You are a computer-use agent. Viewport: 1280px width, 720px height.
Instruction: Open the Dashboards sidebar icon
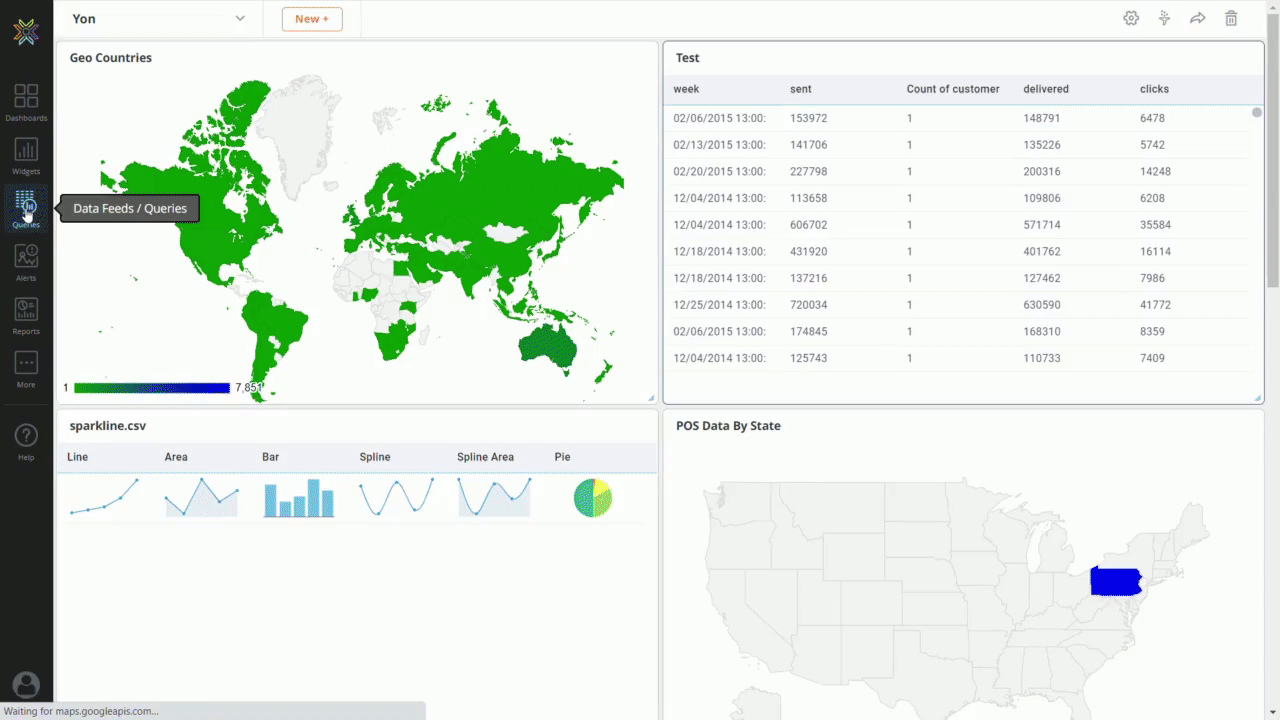[x=26, y=97]
